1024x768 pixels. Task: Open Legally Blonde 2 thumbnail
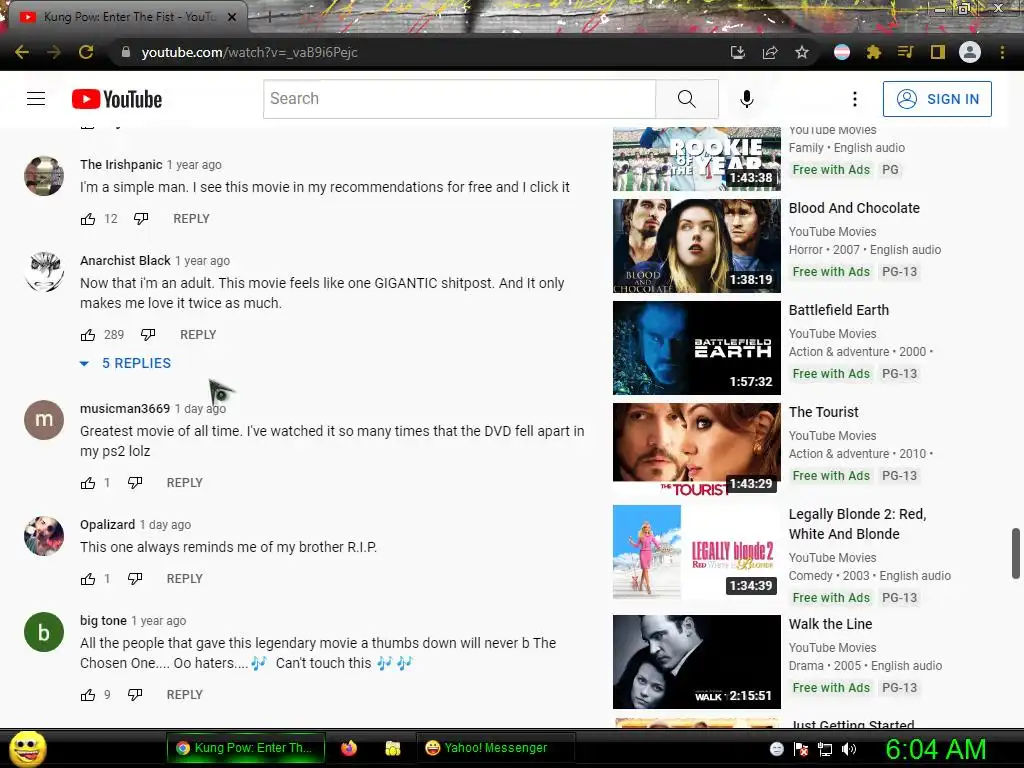coord(697,552)
